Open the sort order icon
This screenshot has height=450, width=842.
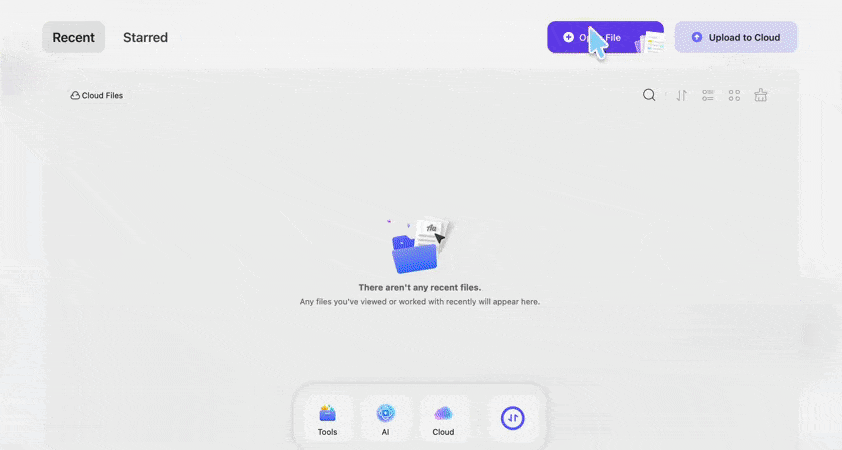pyautogui.click(x=681, y=96)
